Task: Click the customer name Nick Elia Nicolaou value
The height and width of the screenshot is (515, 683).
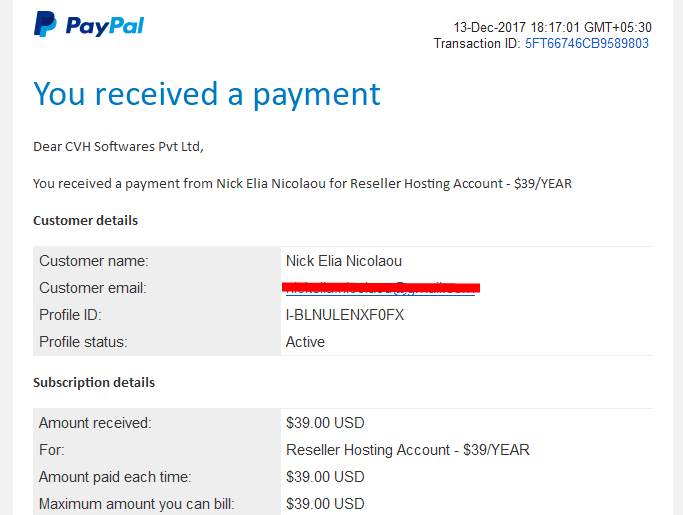Action: 344,261
